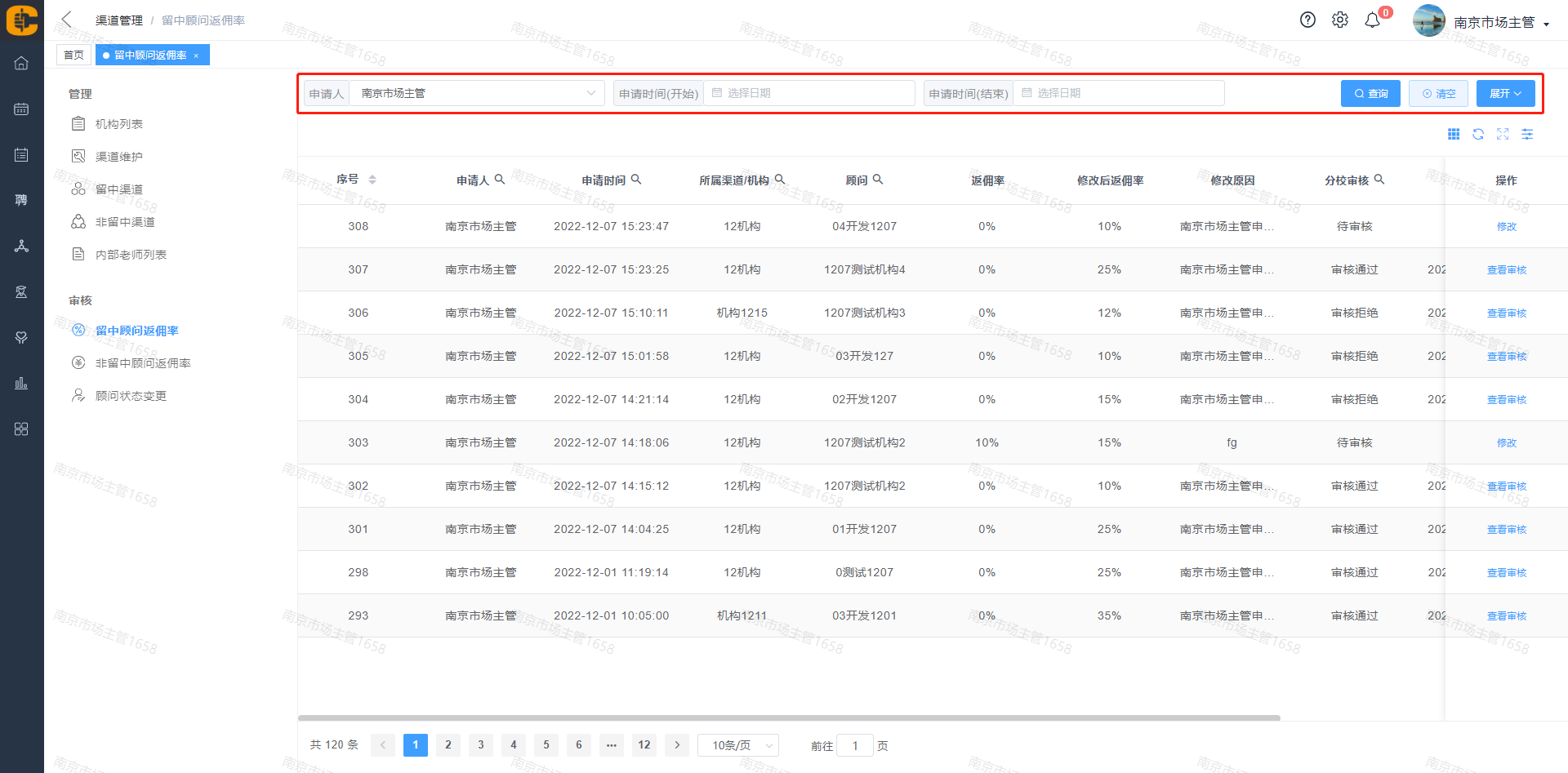Expand filters with 展开 button
This screenshot has width=1568, height=773.
pos(1505,94)
